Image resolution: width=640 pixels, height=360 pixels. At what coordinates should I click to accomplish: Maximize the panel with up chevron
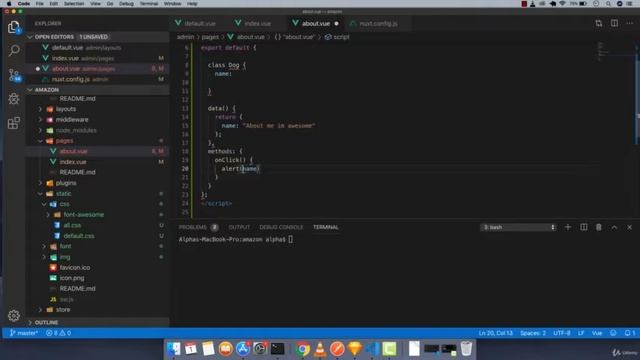(614, 227)
